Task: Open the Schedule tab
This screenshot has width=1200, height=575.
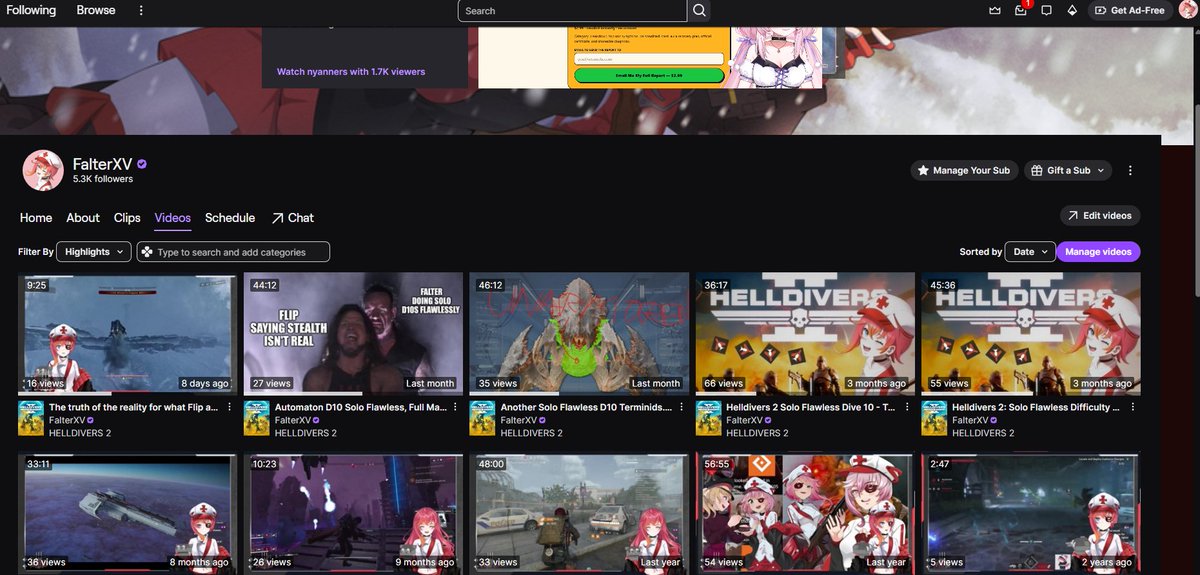Action: click(230, 217)
